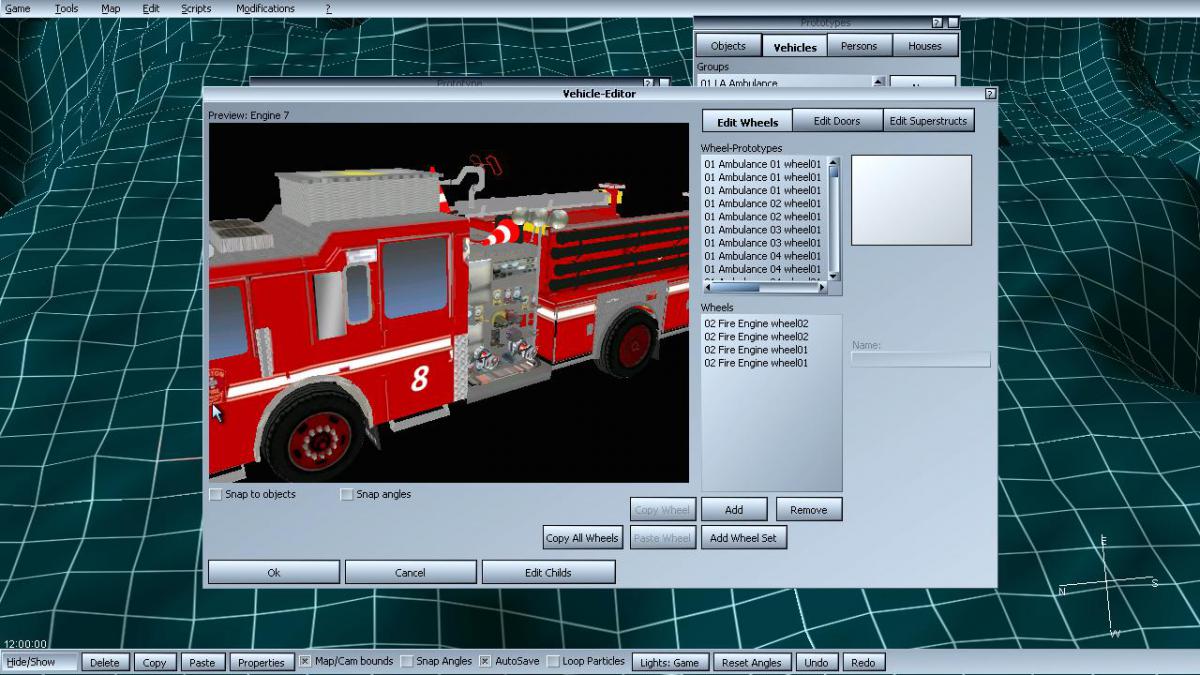Screen dimensions: 1200x675
Task: Enable Loop Particles checkbox
Action: click(553, 661)
